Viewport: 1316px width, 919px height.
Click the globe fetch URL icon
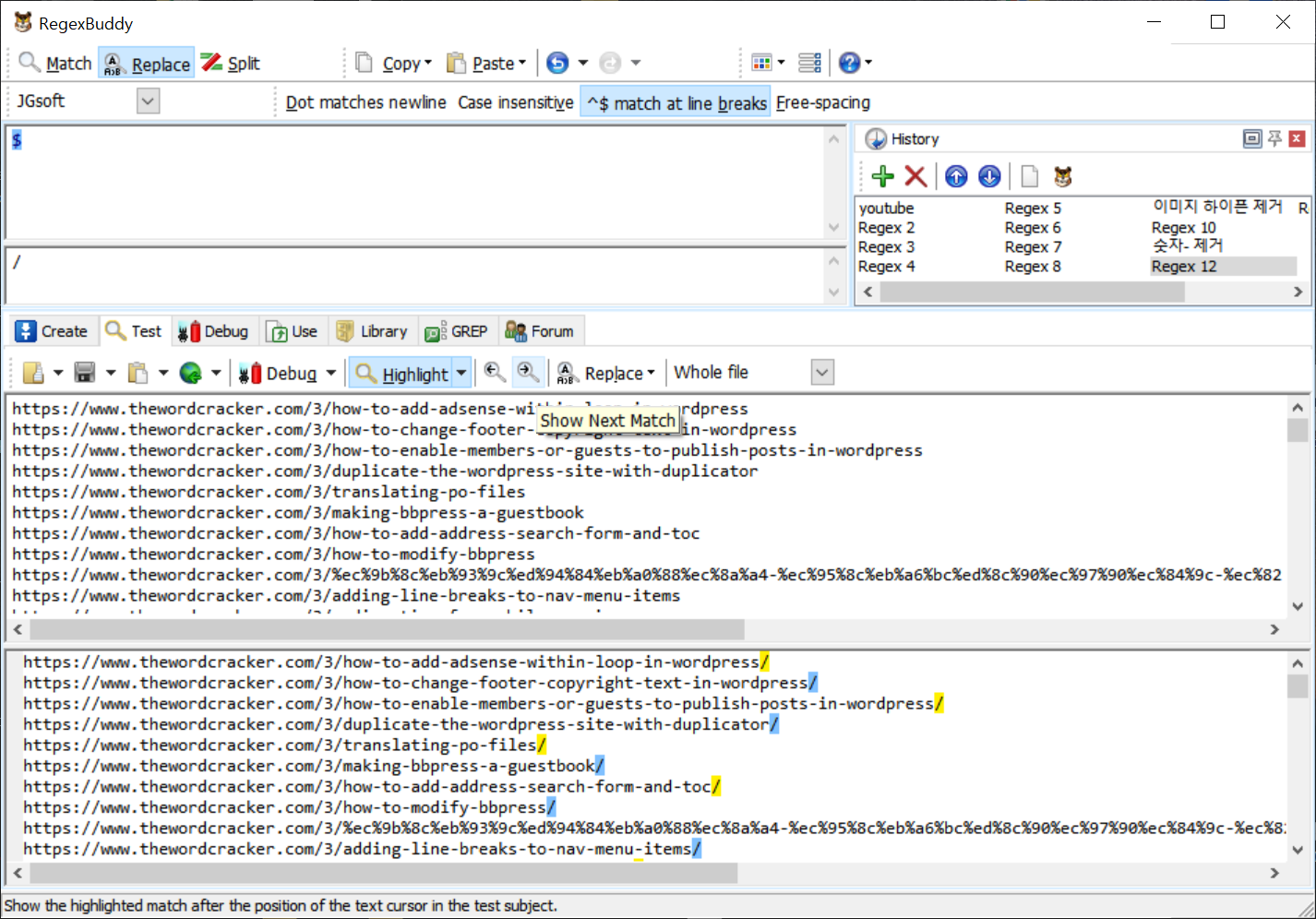tap(190, 373)
